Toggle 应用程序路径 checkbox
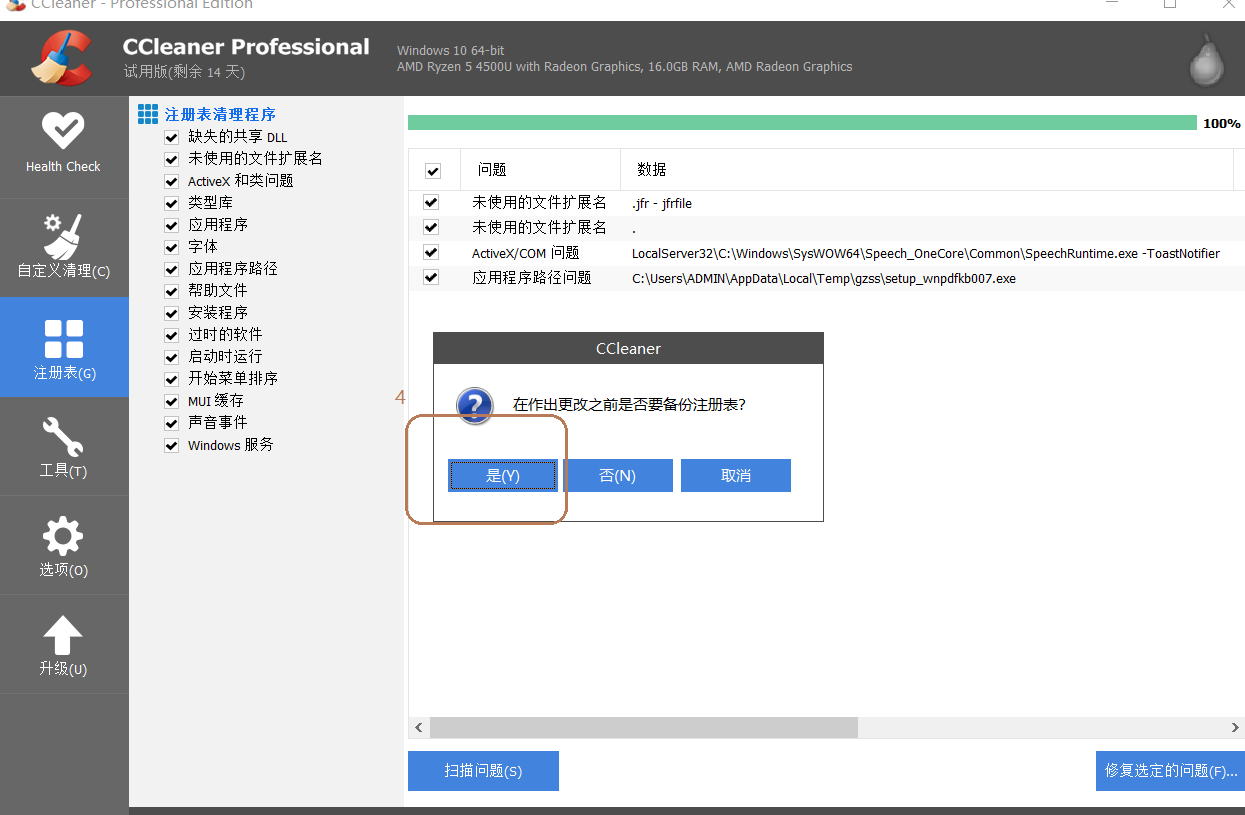1245x815 pixels. click(x=171, y=269)
